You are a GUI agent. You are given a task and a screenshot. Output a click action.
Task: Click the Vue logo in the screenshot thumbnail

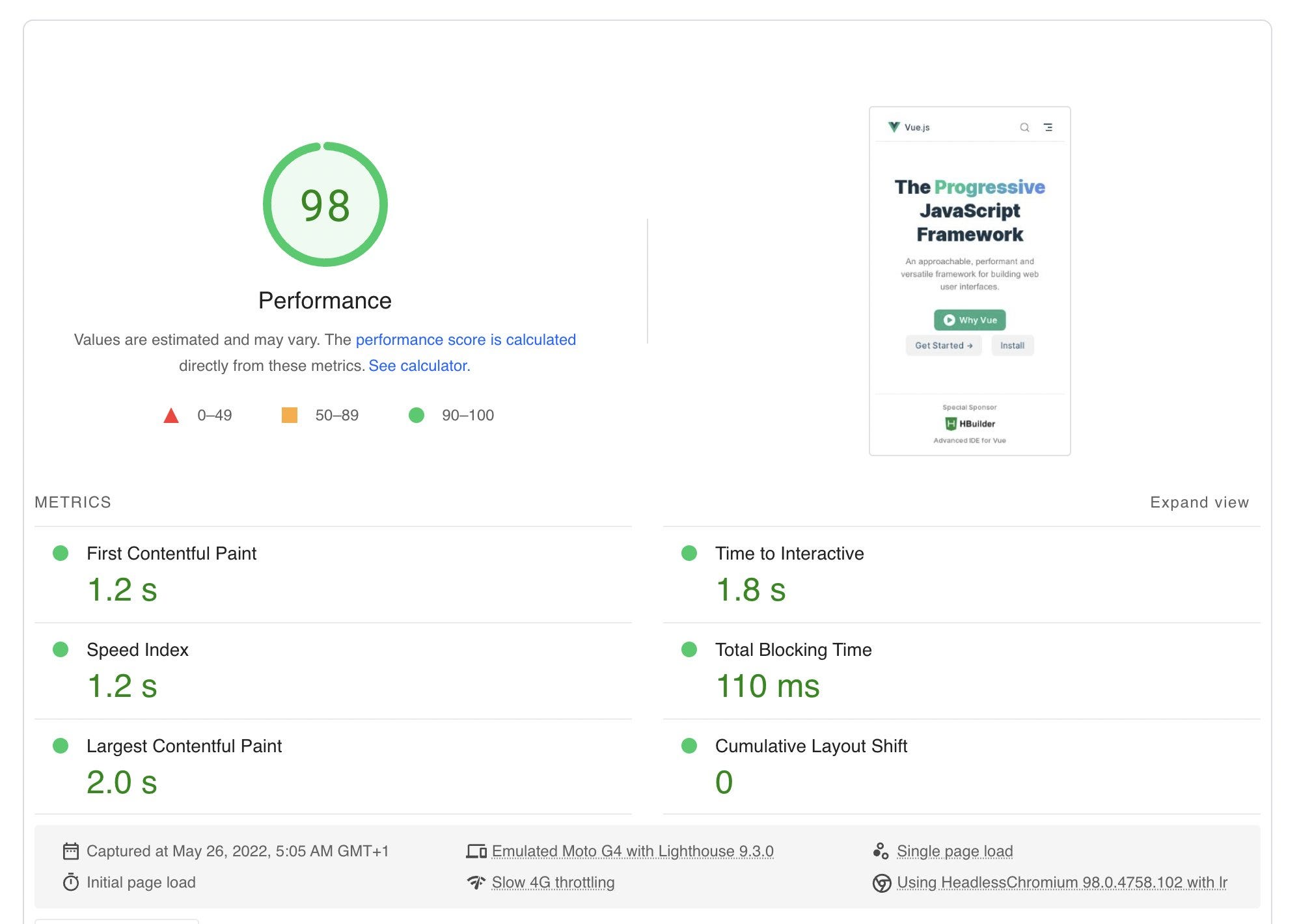coord(894,127)
